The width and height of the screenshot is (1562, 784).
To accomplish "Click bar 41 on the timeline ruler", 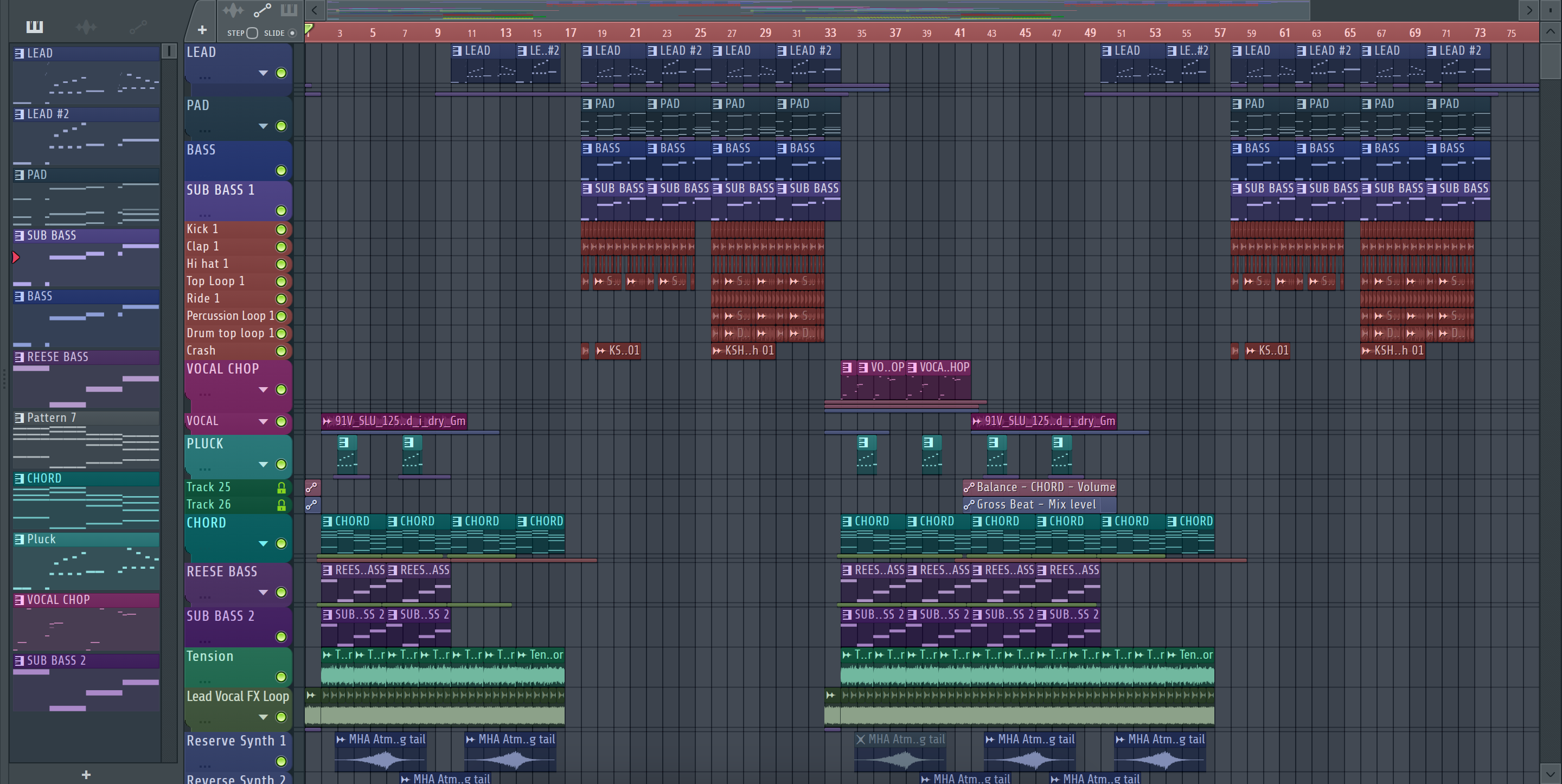I will (959, 33).
